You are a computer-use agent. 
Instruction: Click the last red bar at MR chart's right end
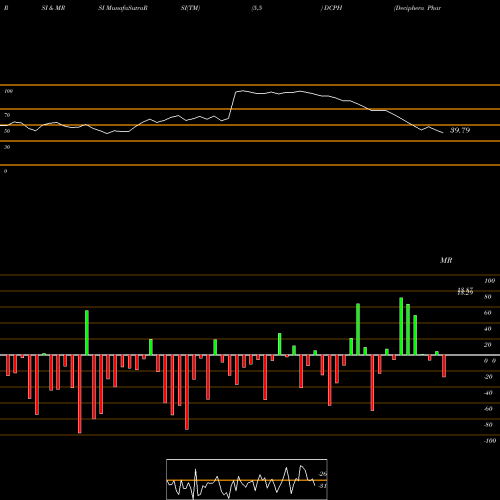[444, 366]
